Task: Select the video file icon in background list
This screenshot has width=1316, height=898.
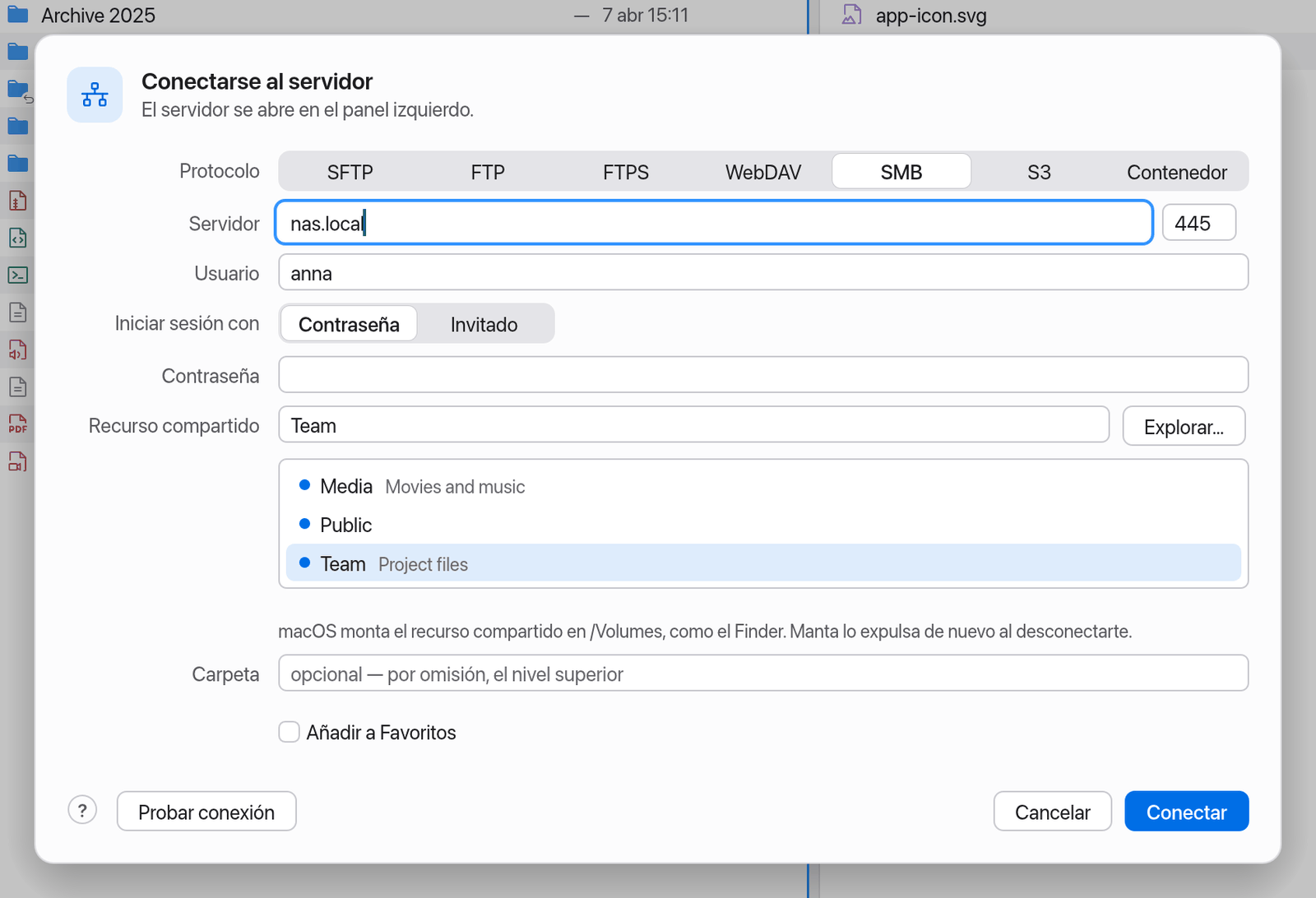Action: 17,462
